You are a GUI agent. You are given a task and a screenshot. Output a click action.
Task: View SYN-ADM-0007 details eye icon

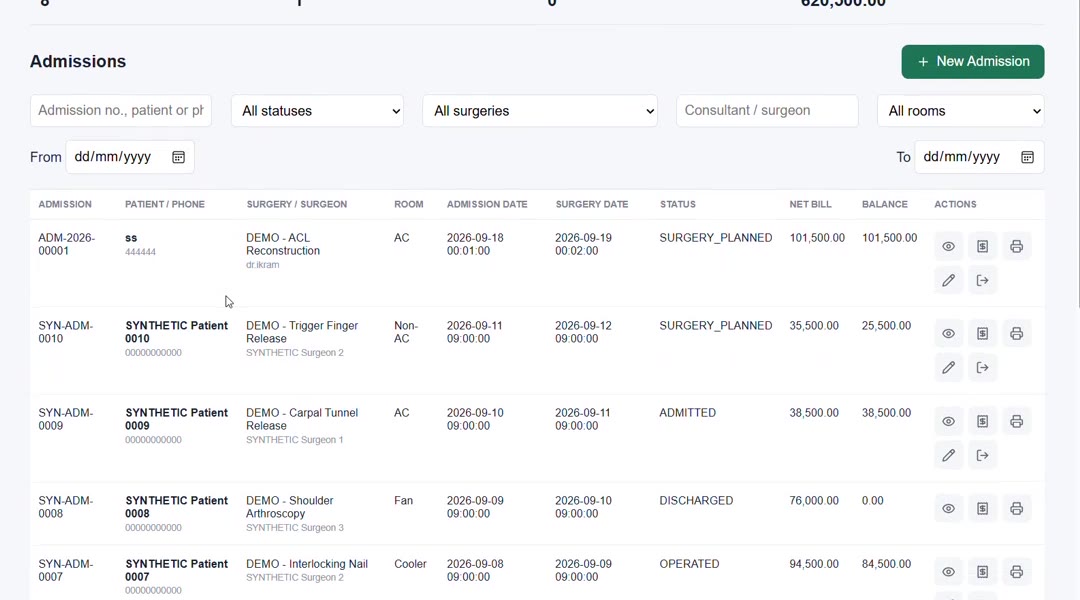coord(948,572)
